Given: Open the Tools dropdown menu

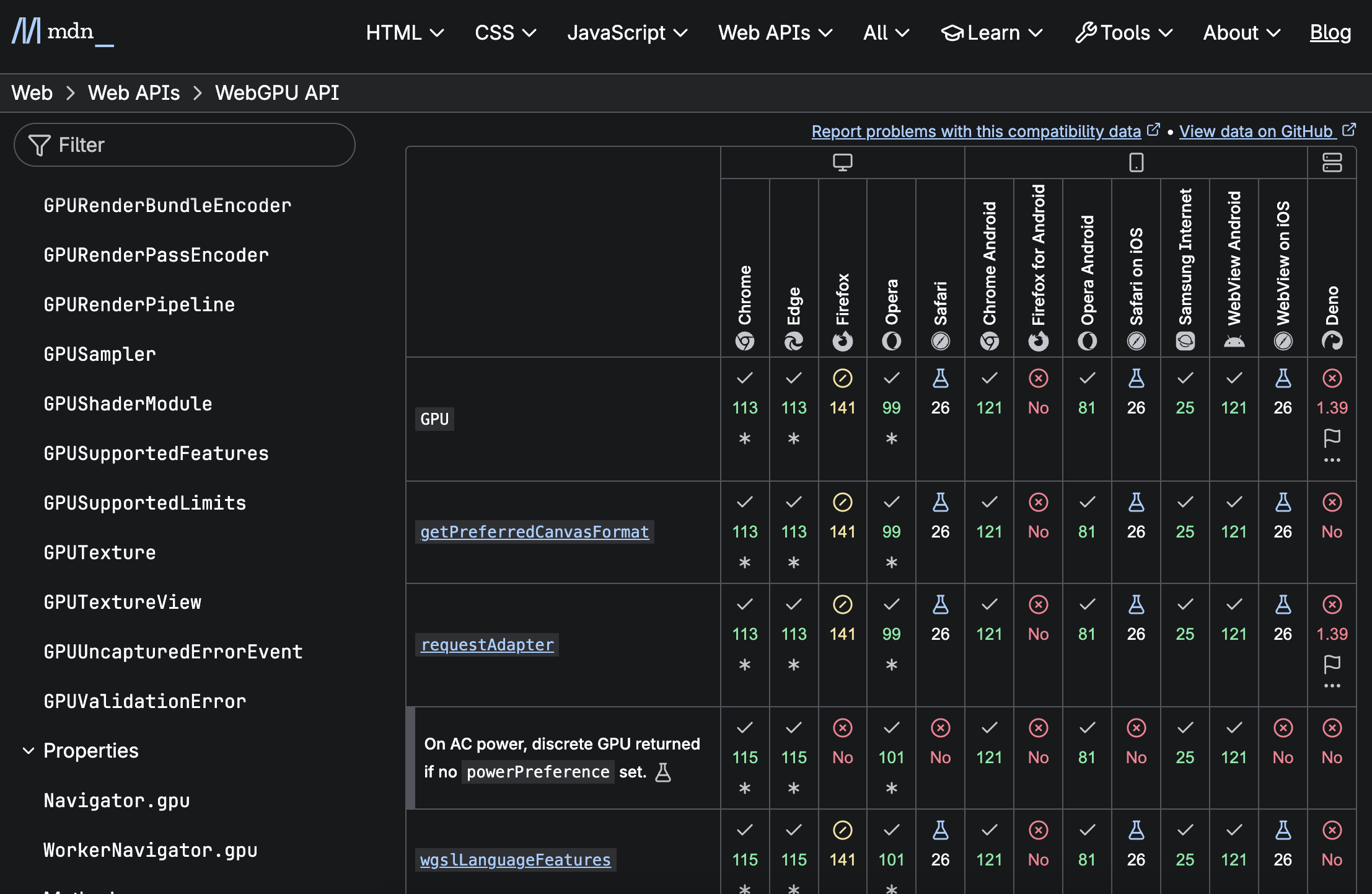Looking at the screenshot, I should [x=1124, y=32].
